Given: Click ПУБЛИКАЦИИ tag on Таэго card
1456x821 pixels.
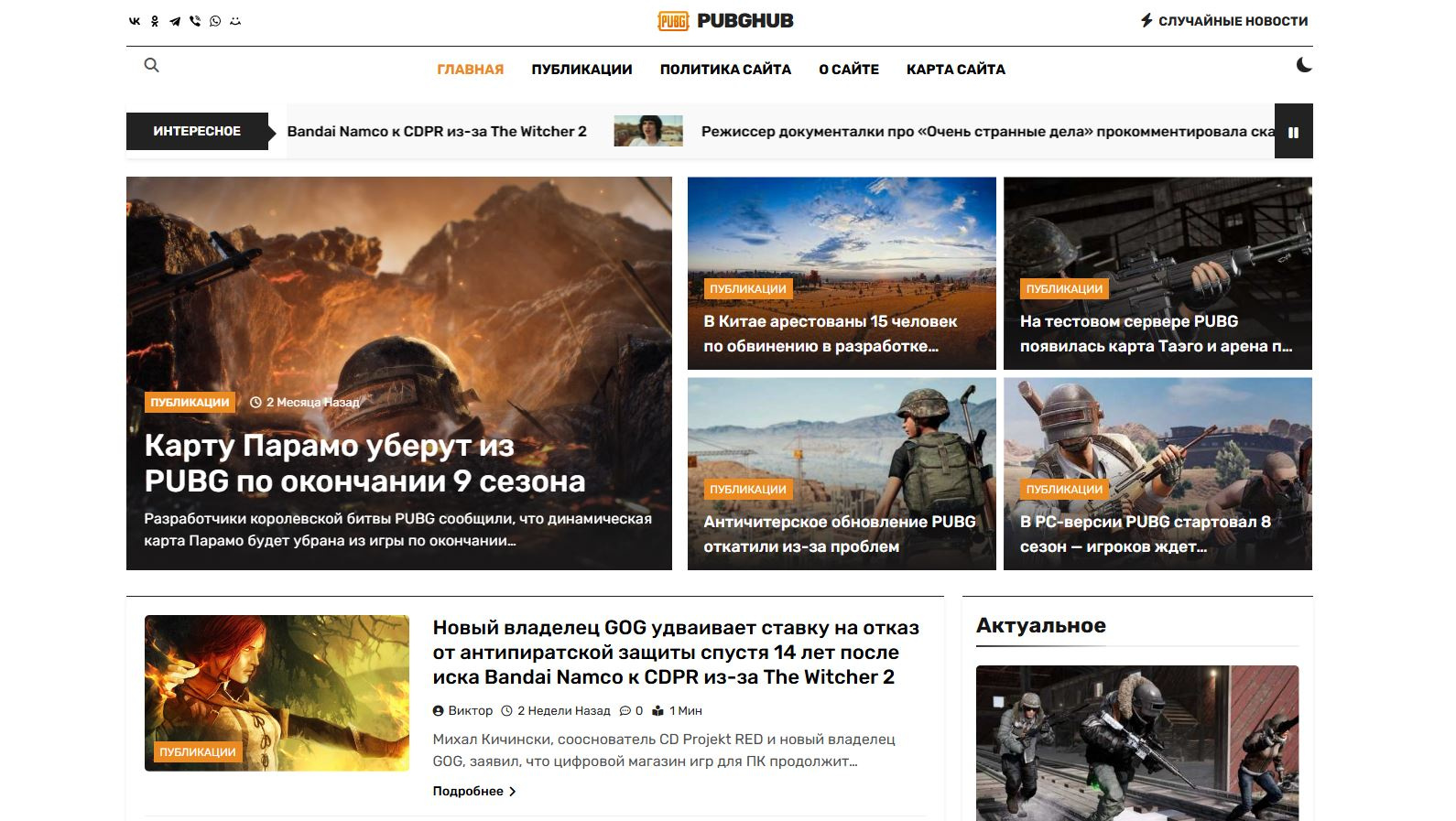Looking at the screenshot, I should (1064, 288).
